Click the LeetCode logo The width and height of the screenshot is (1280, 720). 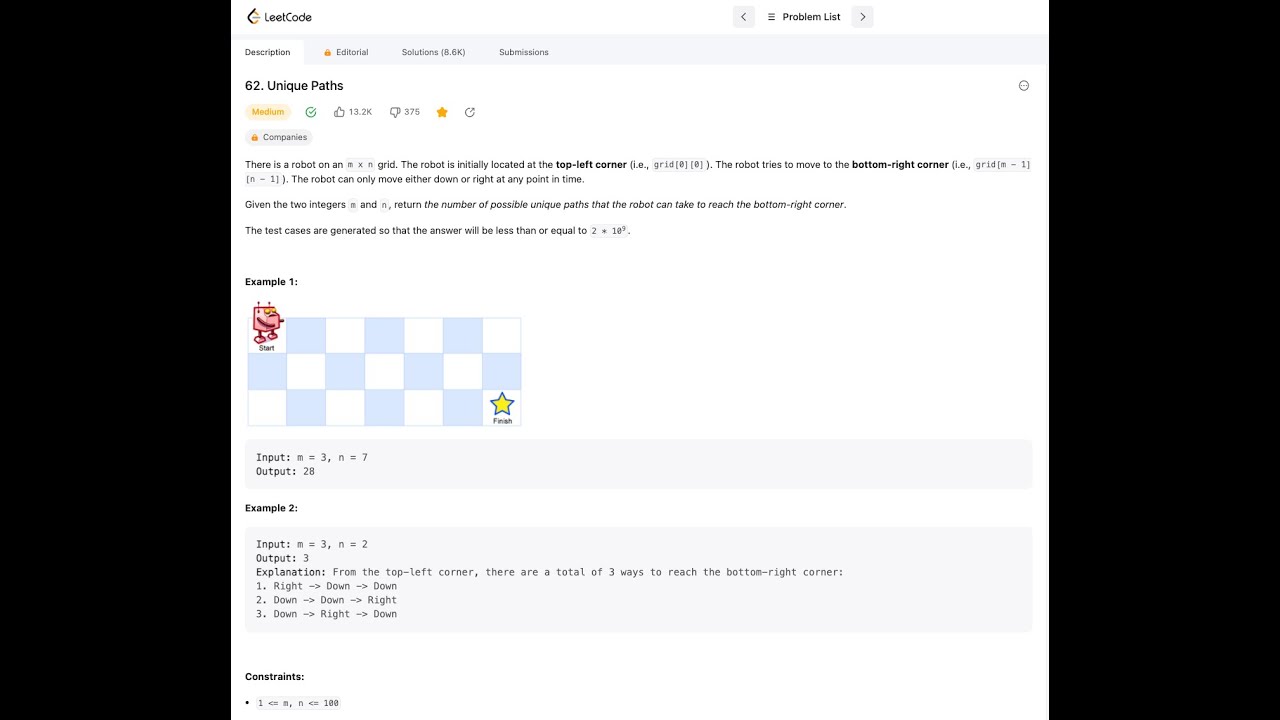pos(279,17)
